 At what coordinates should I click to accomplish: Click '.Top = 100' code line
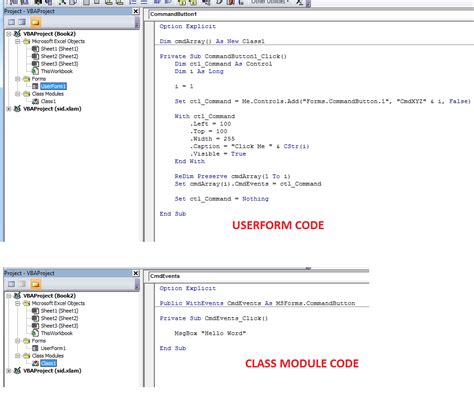pyautogui.click(x=208, y=131)
